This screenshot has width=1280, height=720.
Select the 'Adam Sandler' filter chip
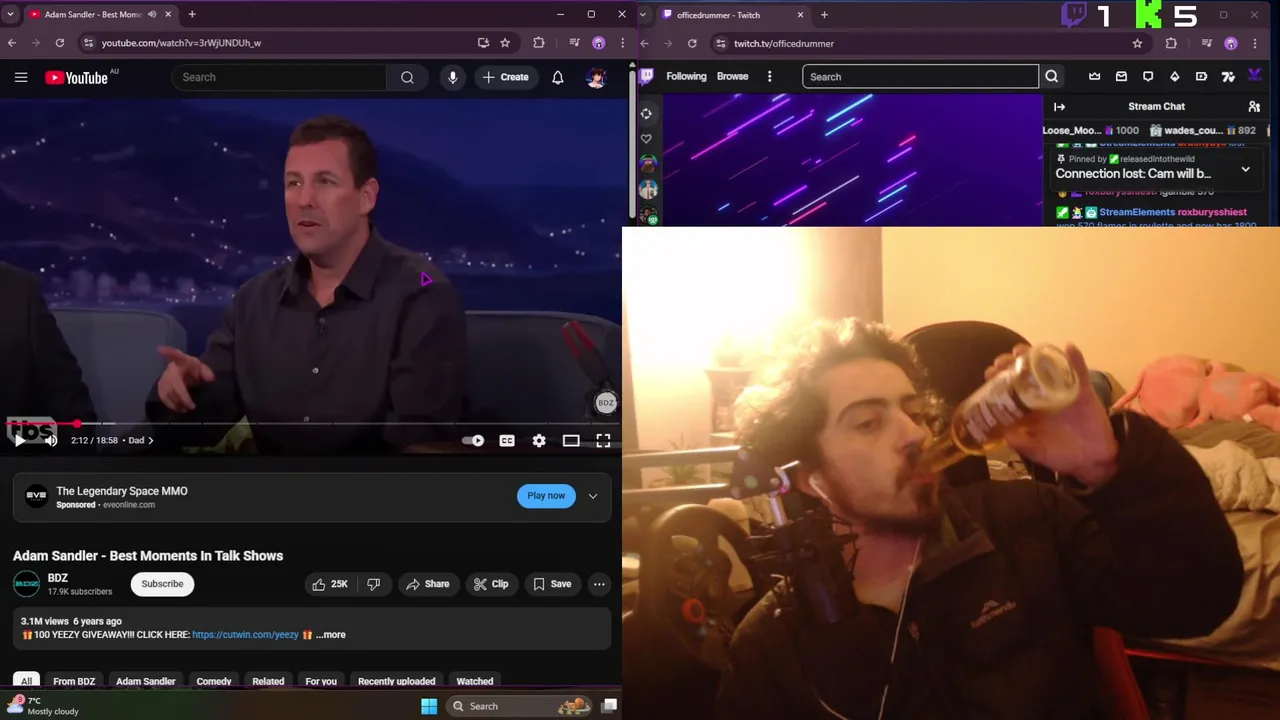tap(146, 681)
